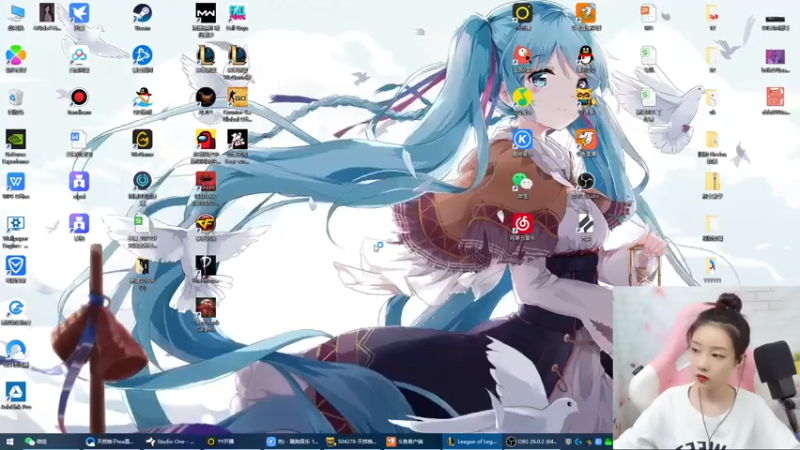Open the Douyu live icon beside Kugou
The height and width of the screenshot is (450, 800).
586,139
